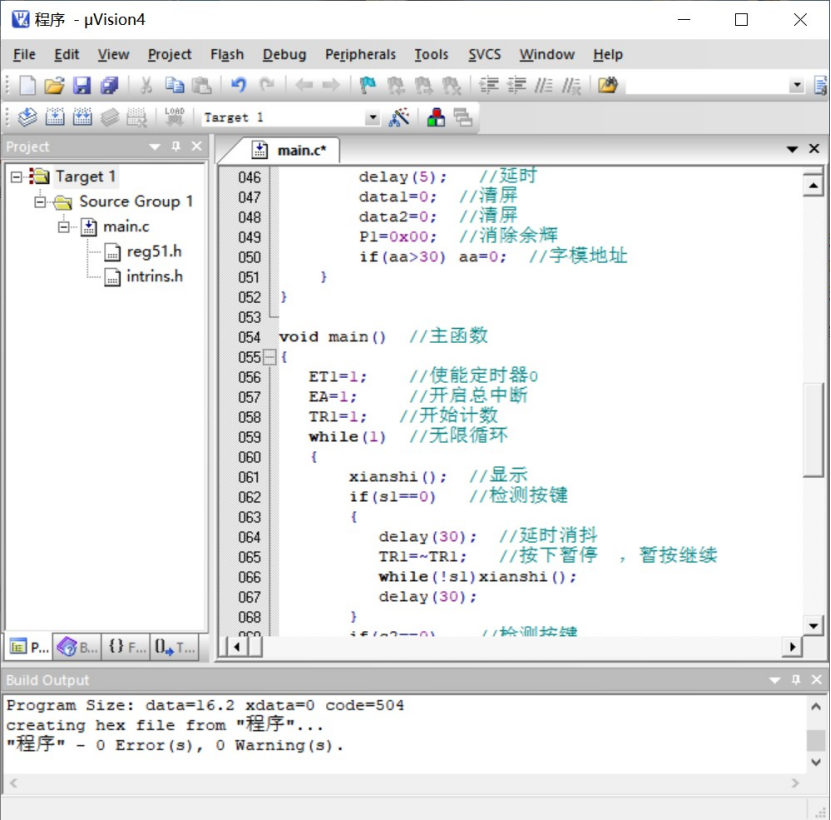Collapse the main.c include file list

[64, 227]
